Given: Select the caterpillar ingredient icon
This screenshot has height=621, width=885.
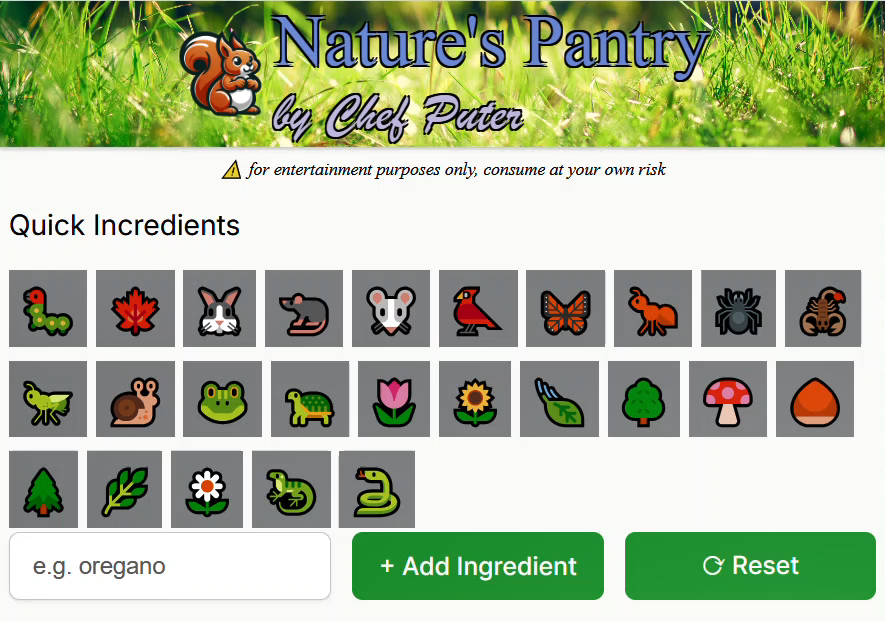Looking at the screenshot, I should 48,308.
